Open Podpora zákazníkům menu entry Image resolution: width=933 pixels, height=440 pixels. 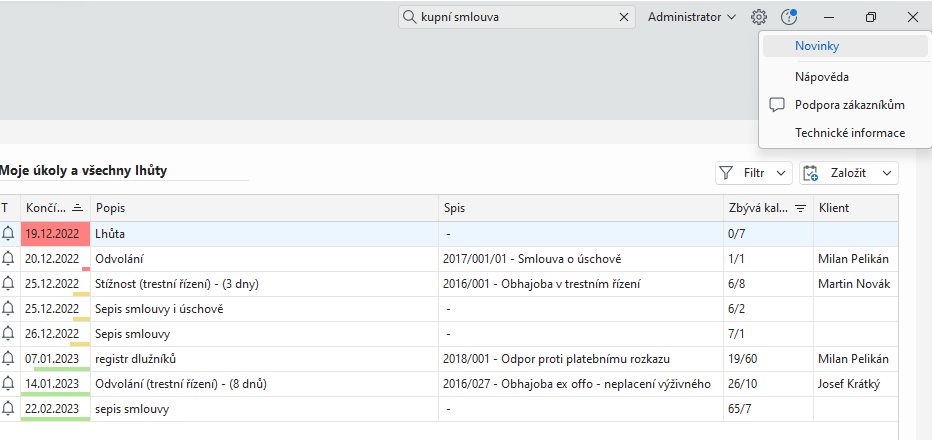click(x=849, y=105)
